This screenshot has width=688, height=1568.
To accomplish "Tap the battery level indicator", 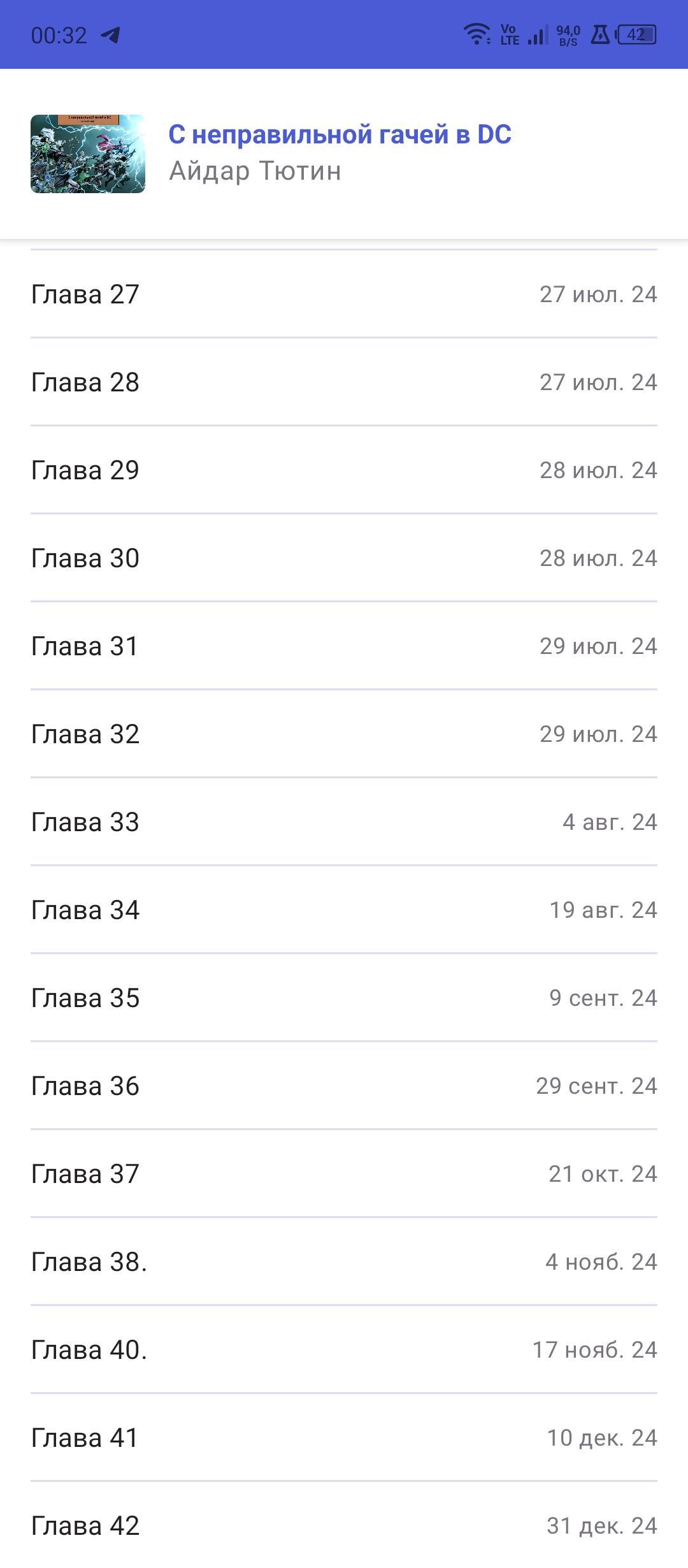I will tap(636, 34).
